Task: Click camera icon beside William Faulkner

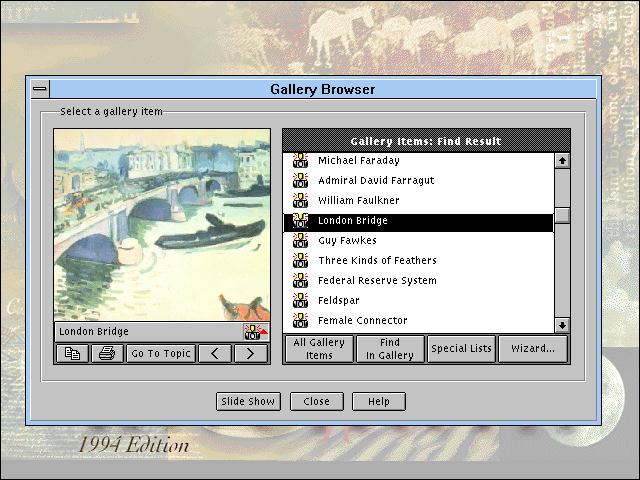Action: coord(300,200)
